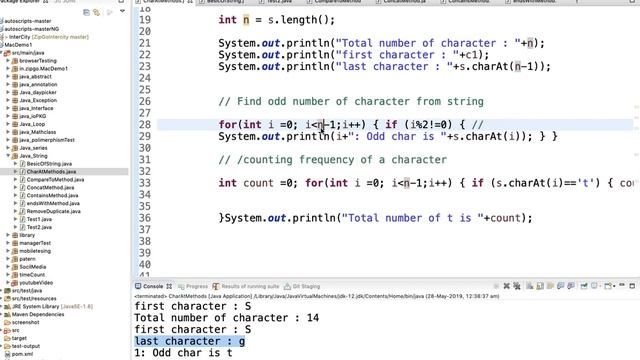Maximize the Console view panel
This screenshot has height=360, width=640.
[632, 286]
